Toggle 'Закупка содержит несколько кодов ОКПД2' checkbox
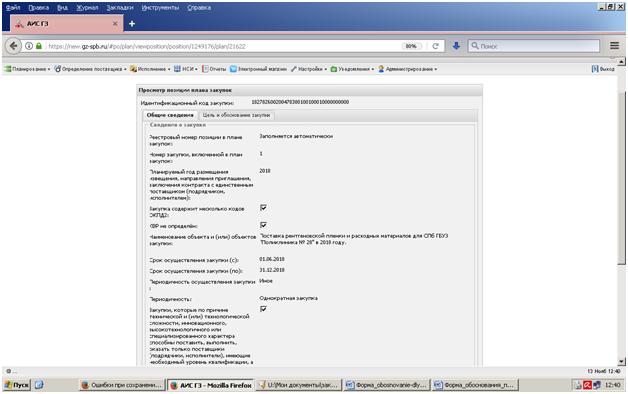Screen dimensions: 628x394 pos(263,207)
